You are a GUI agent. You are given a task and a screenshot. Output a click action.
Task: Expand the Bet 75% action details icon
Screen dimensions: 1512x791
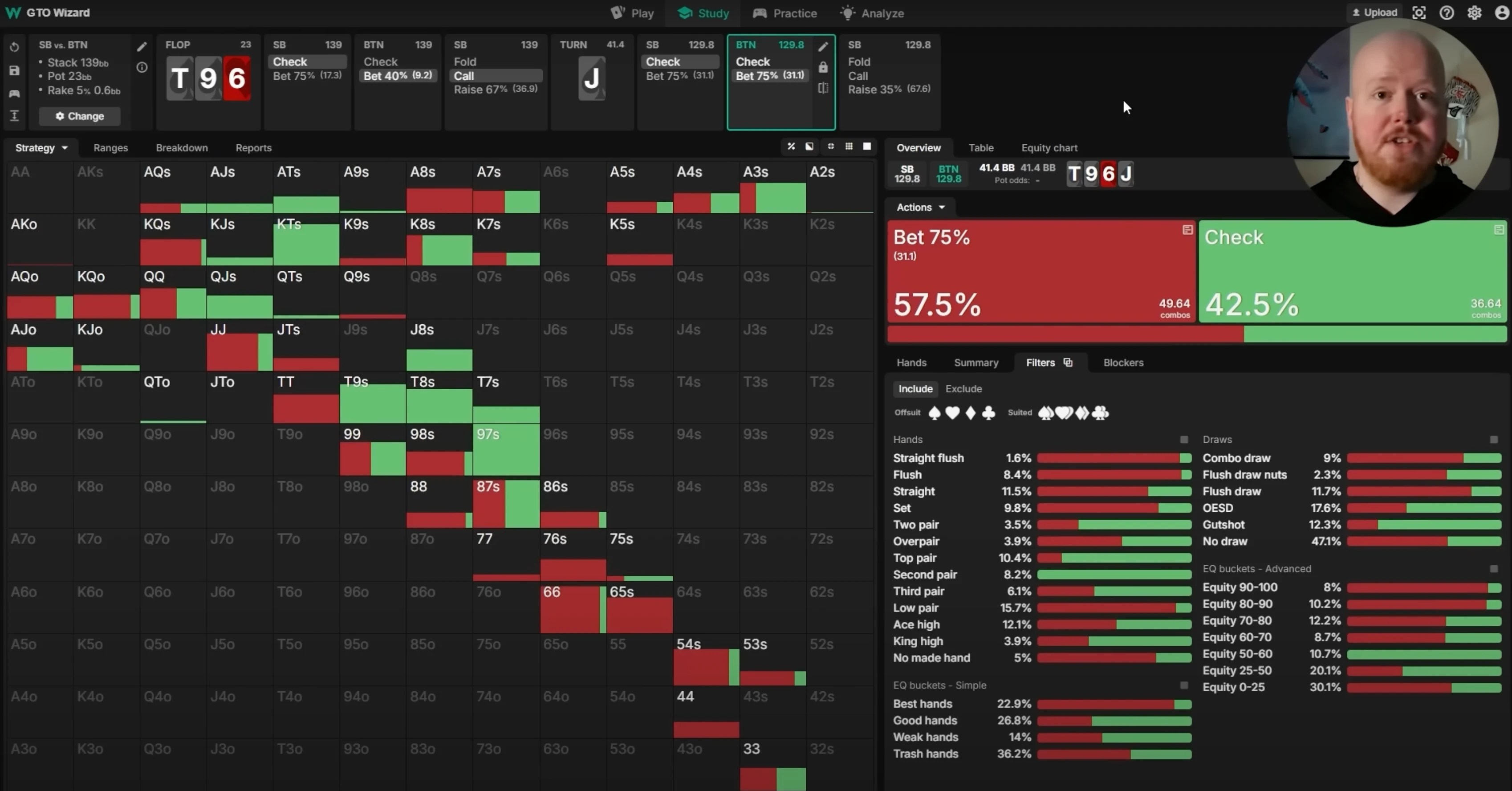point(1187,230)
